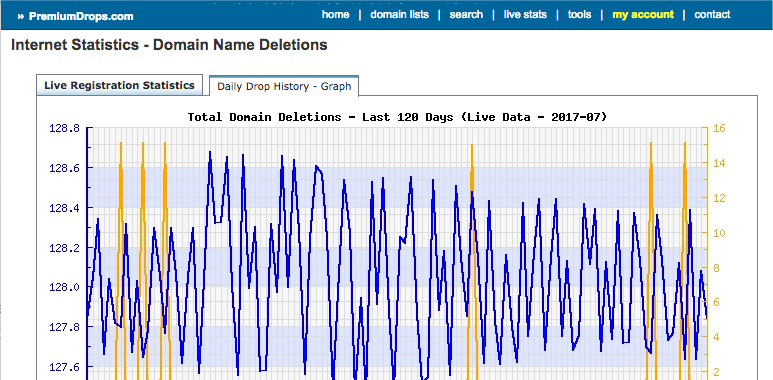The width and height of the screenshot is (773, 380).
Task: Select Daily Drop History - Graph tab
Action: [284, 86]
